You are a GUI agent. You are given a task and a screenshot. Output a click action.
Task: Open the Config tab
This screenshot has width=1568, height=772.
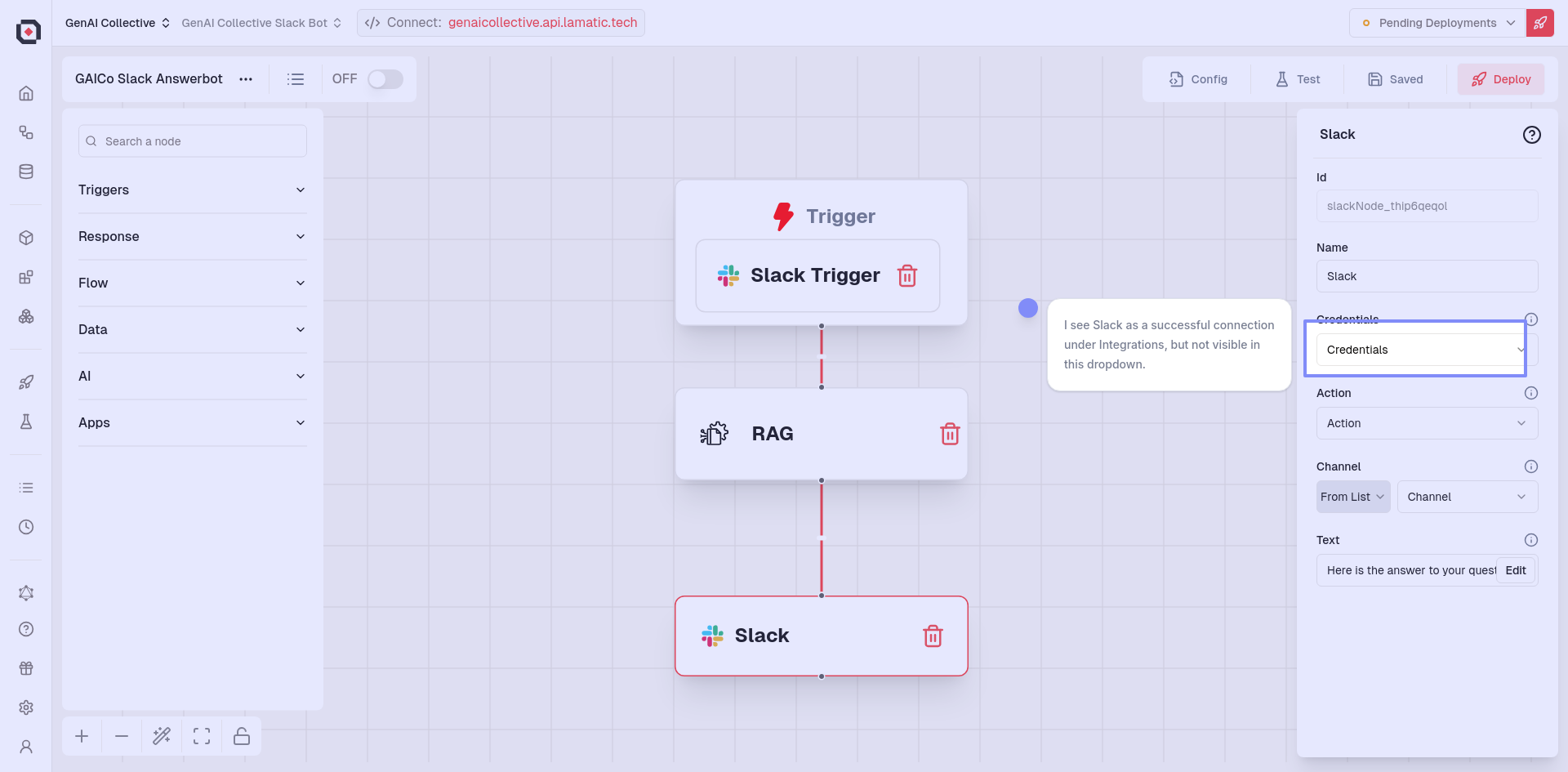pyautogui.click(x=1198, y=79)
